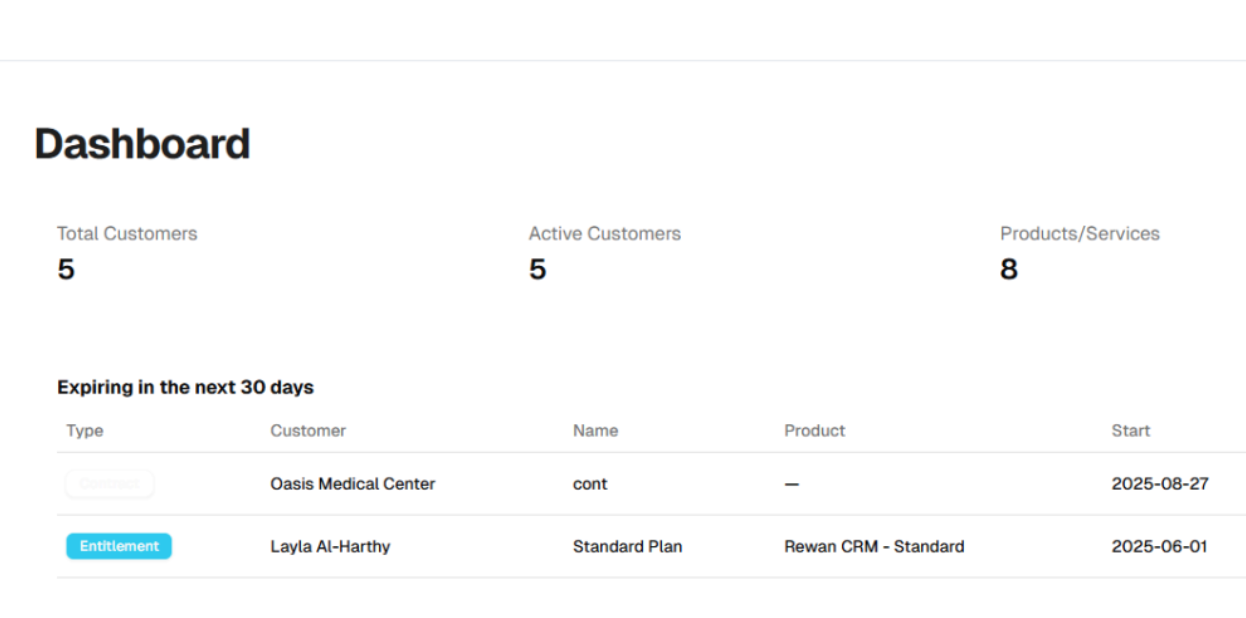Sort by the Name column header
The width and height of the screenshot is (1246, 618).
click(595, 431)
